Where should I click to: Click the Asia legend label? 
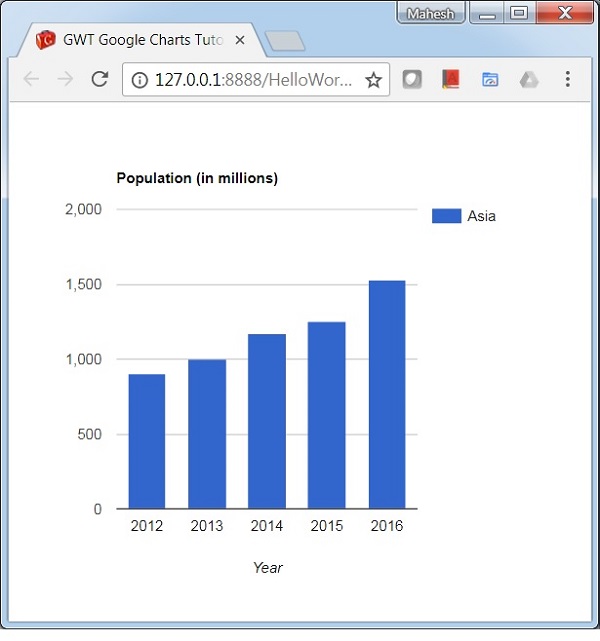[x=481, y=216]
